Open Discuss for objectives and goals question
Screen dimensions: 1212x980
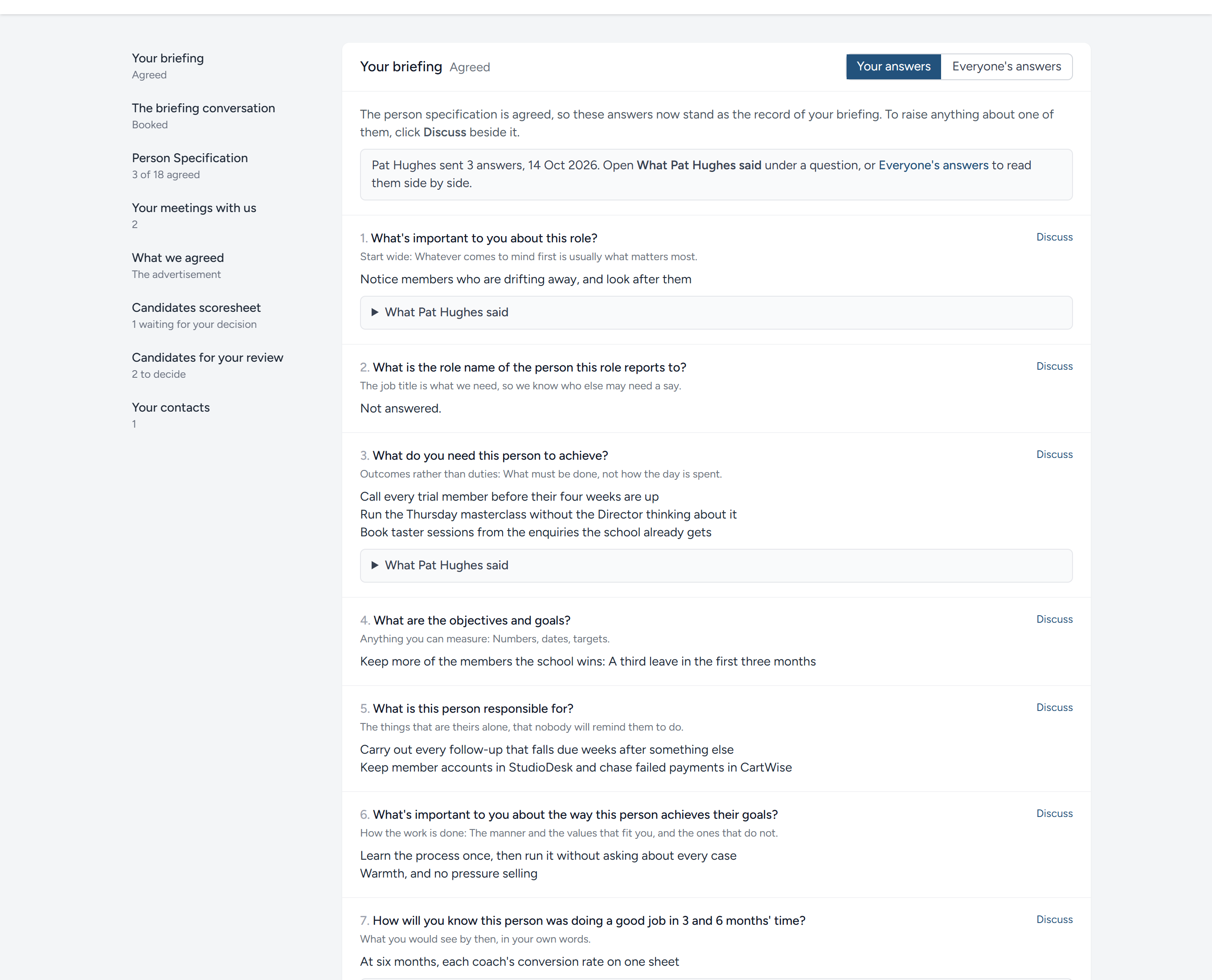coord(1054,619)
